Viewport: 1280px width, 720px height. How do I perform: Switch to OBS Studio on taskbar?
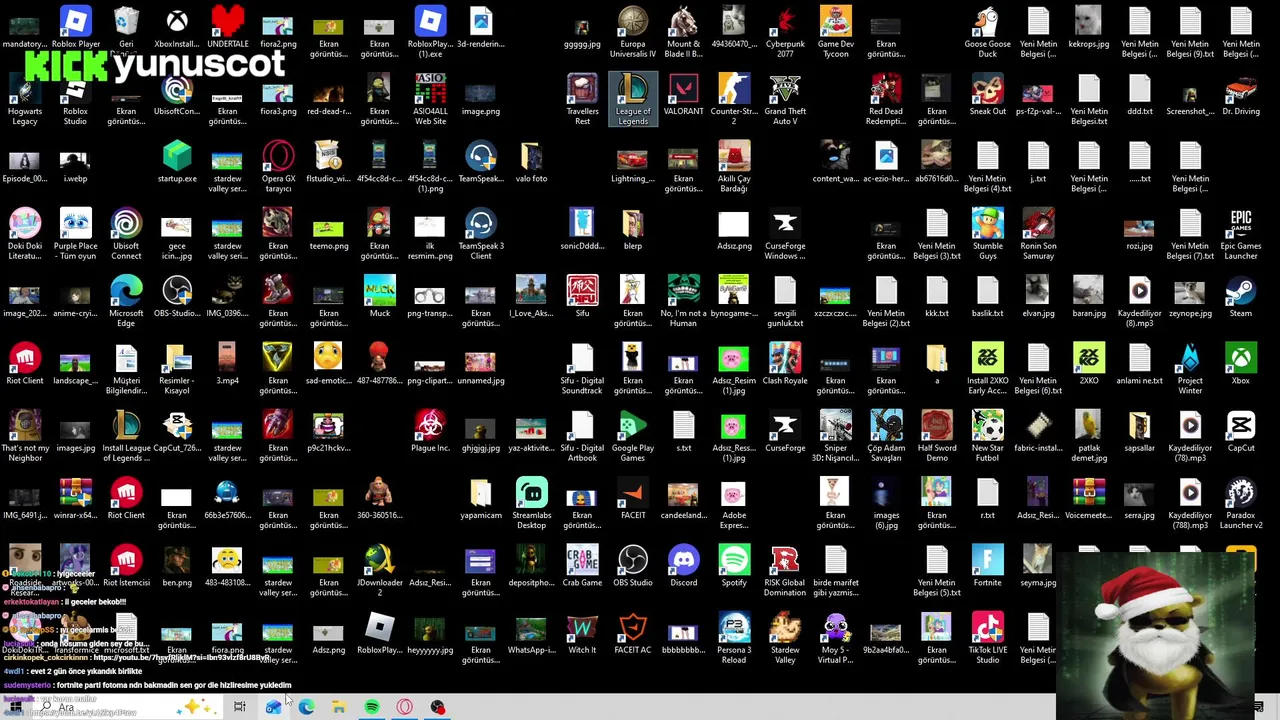point(438,707)
